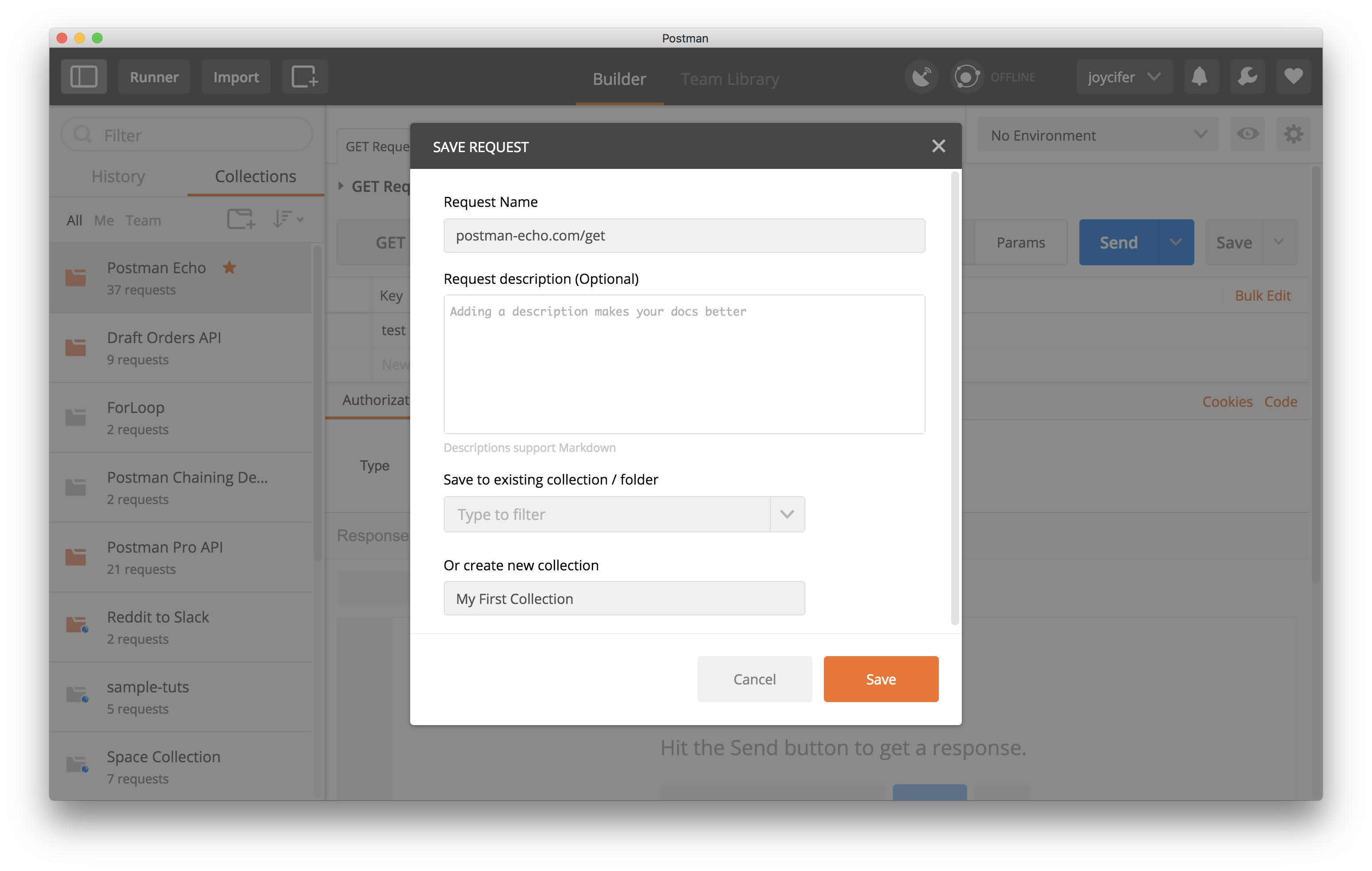This screenshot has width=1372, height=871.
Task: Open the sample-tuts collection
Action: 181,696
